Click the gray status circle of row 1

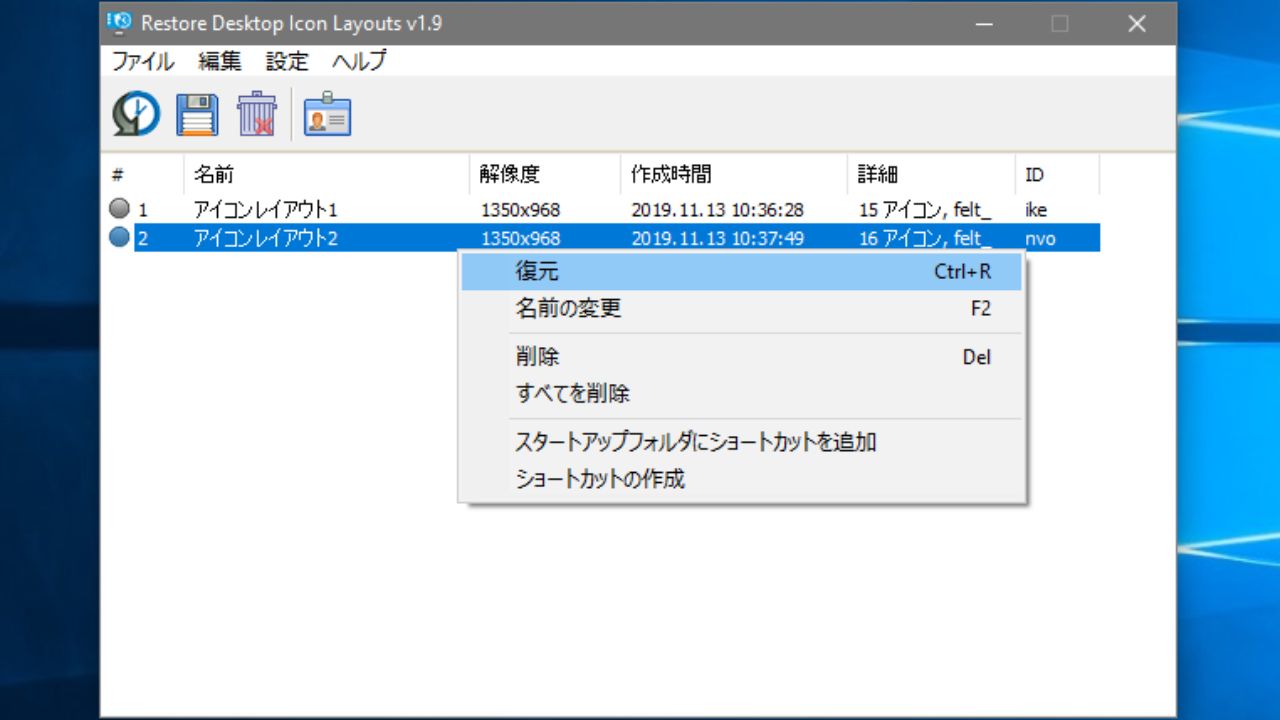[119, 209]
